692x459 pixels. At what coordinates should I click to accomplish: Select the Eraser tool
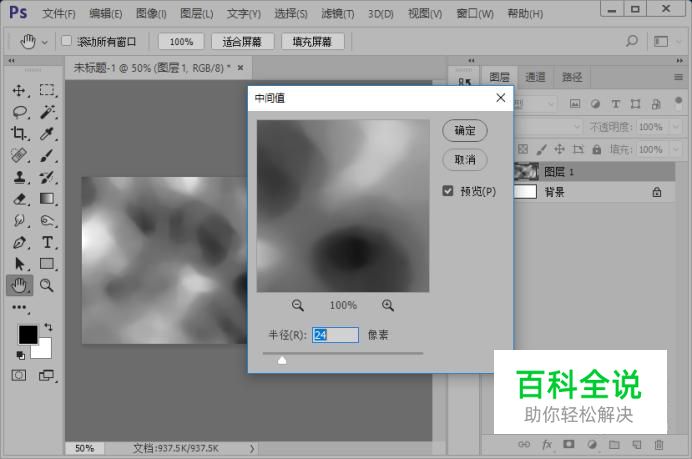(x=19, y=199)
